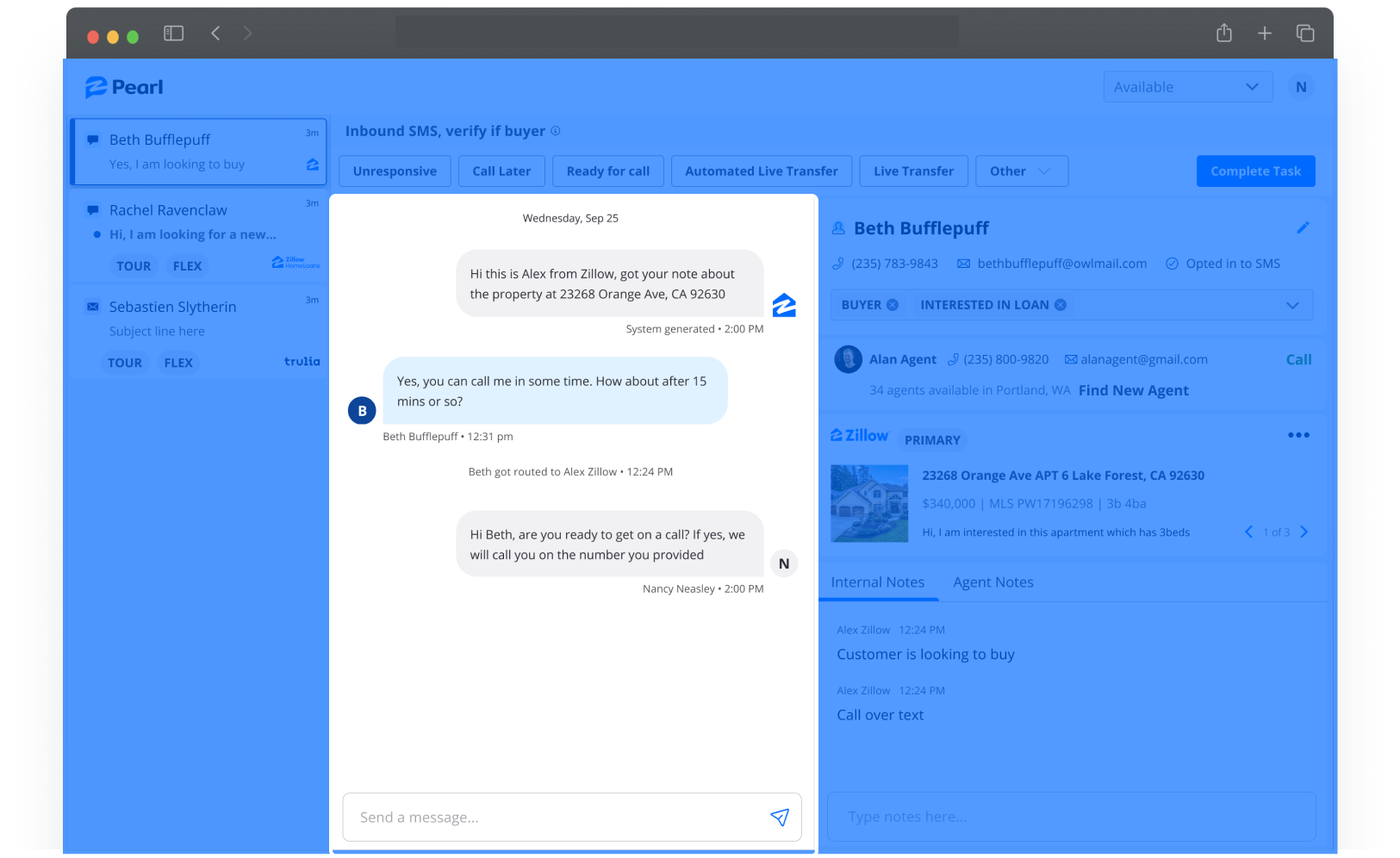The height and width of the screenshot is (858, 1400).
Task: Mark the task as Unresponsive
Action: pyautogui.click(x=395, y=171)
